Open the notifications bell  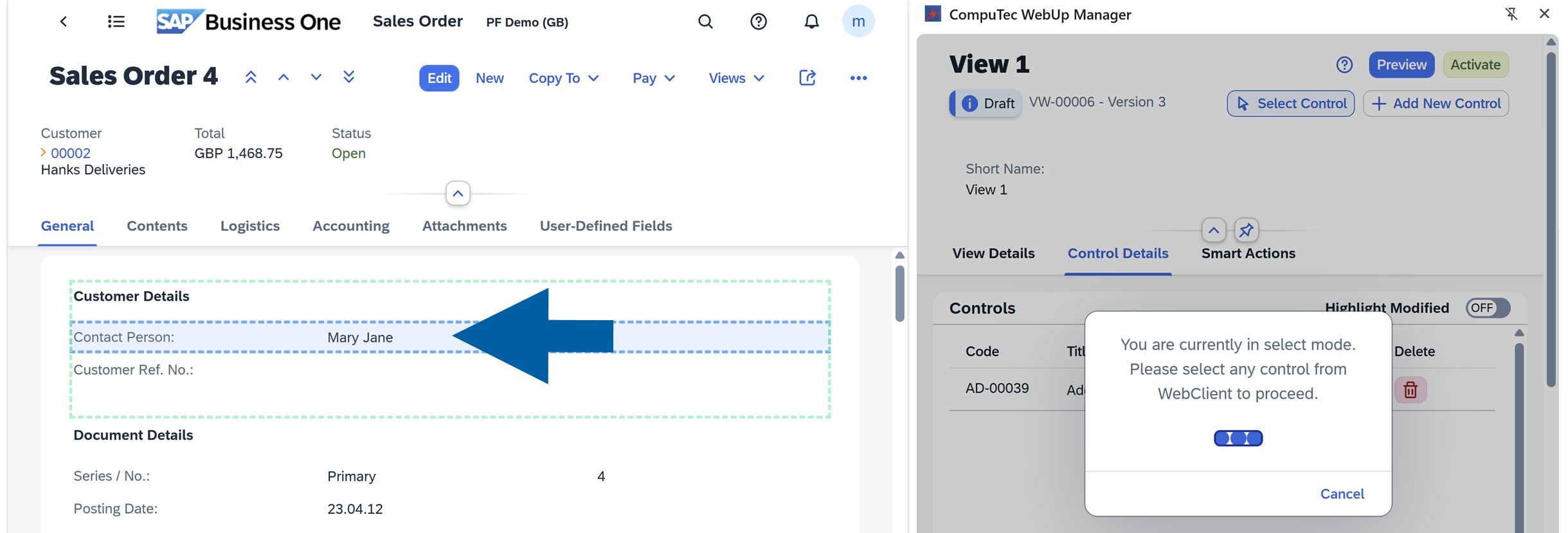coord(812,22)
